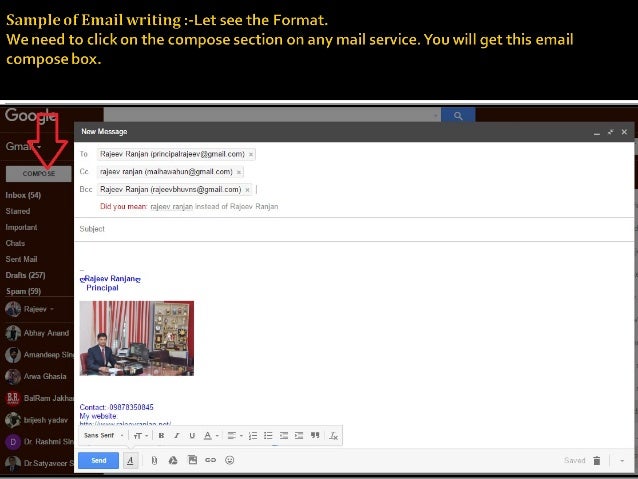Open the Sans Serif font dropdown
638x479 pixels.
(103, 435)
